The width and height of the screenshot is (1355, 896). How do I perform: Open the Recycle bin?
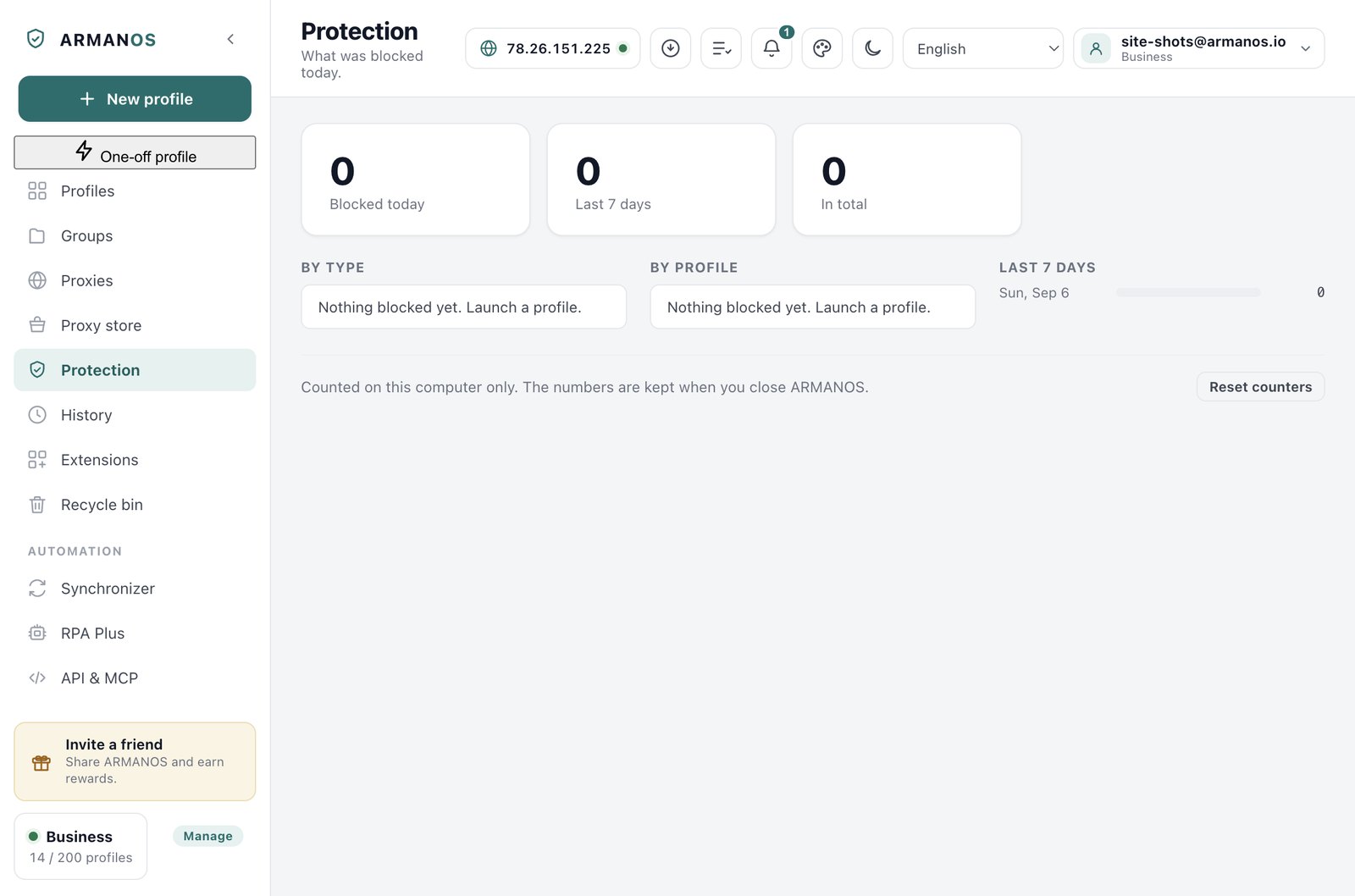[x=135, y=505]
